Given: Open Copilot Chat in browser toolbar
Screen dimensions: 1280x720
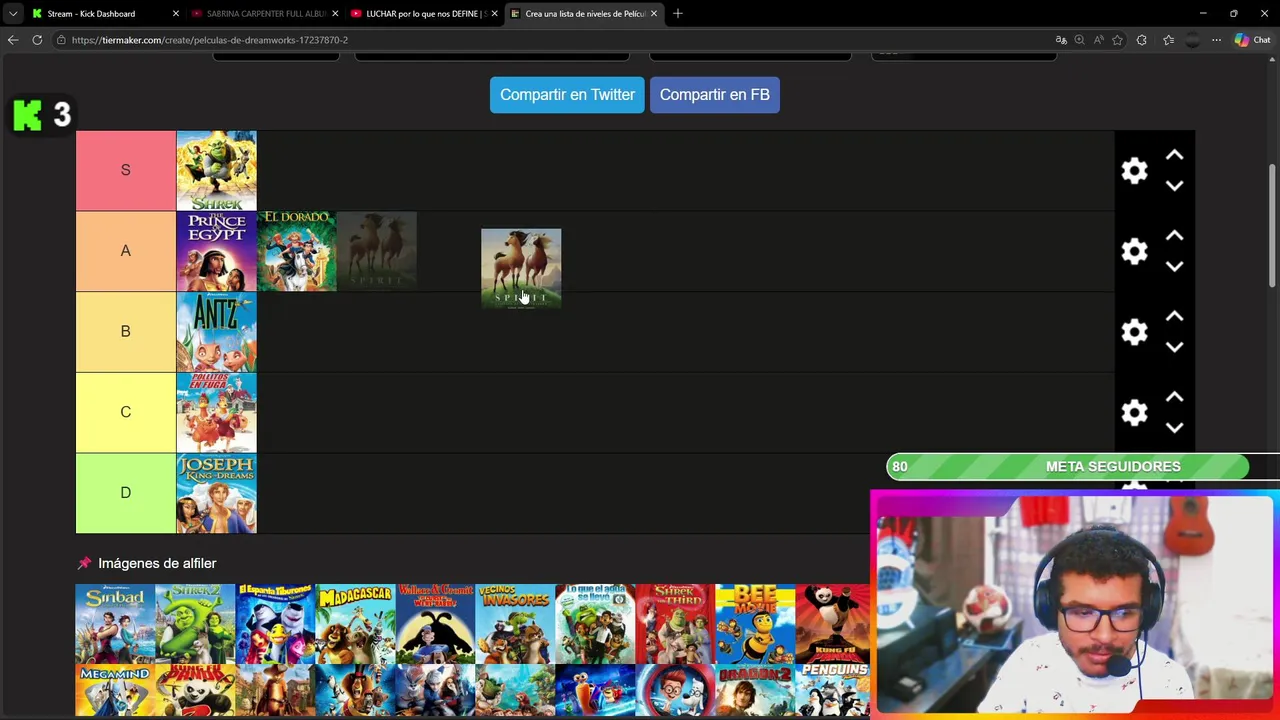Looking at the screenshot, I should [1253, 40].
